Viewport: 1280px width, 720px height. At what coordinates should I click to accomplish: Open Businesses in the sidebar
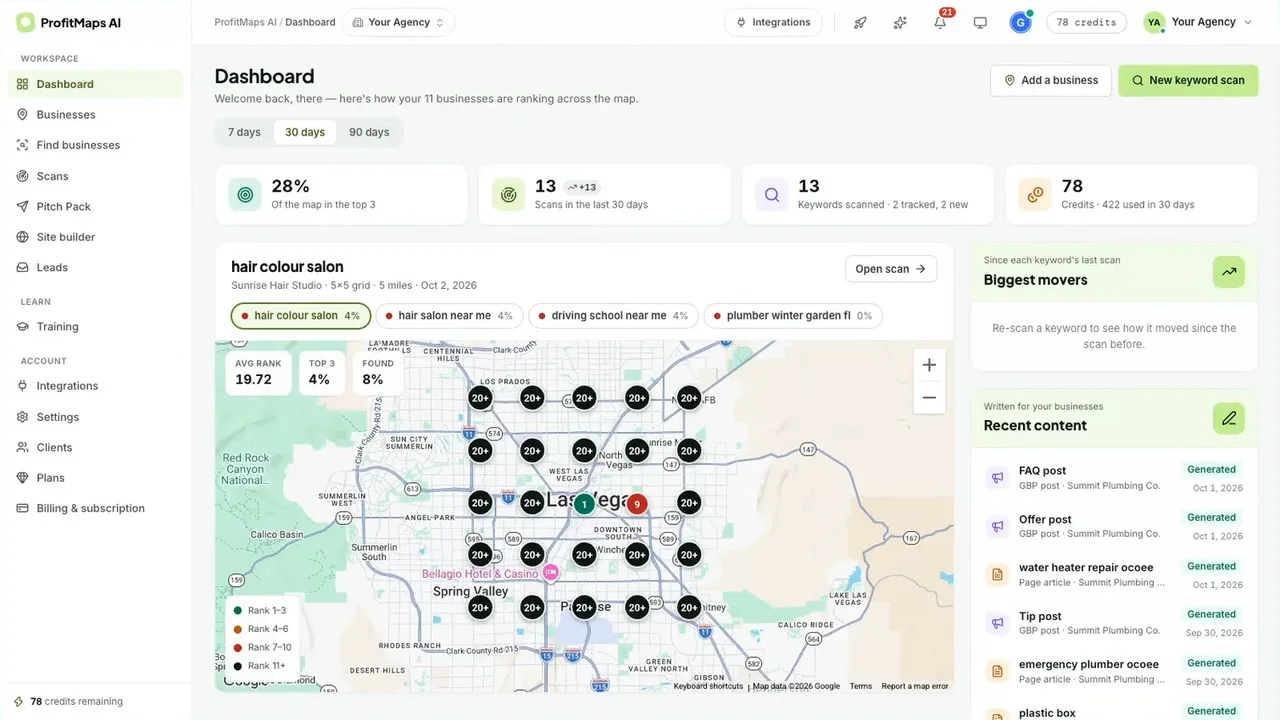click(x=96, y=115)
